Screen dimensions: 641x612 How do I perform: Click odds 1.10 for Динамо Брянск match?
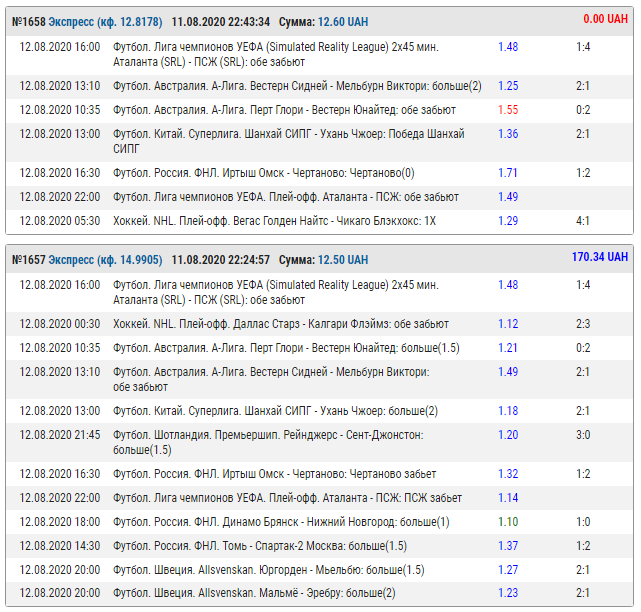click(508, 521)
